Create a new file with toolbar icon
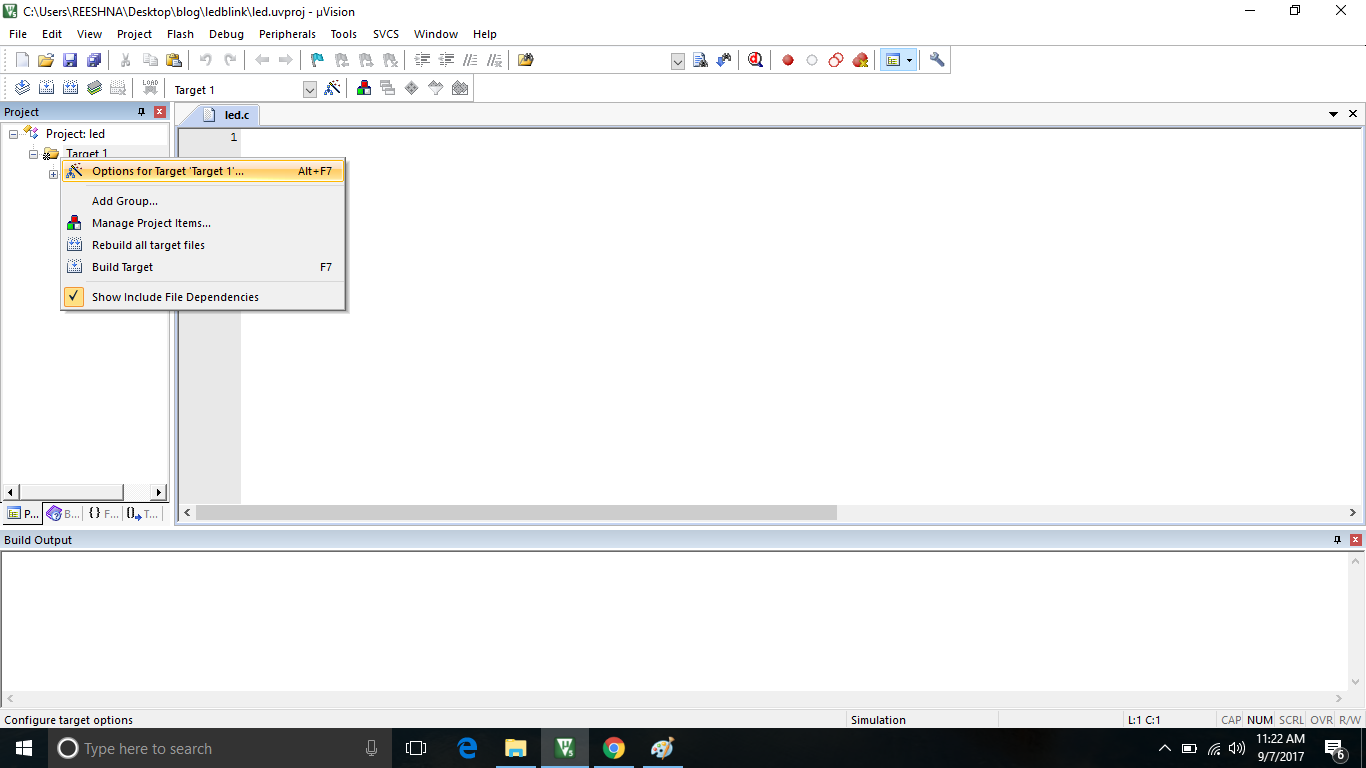The height and width of the screenshot is (768, 1366). point(22,60)
